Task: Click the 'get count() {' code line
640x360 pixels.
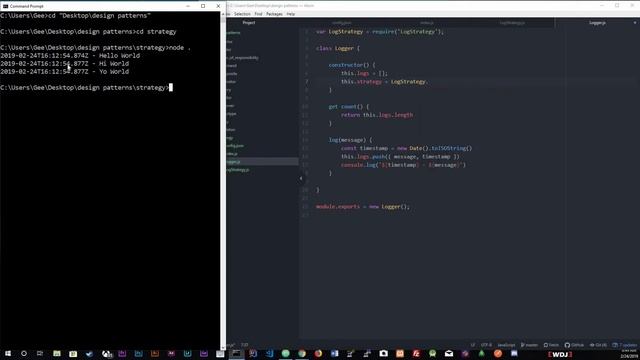Action: [349, 107]
